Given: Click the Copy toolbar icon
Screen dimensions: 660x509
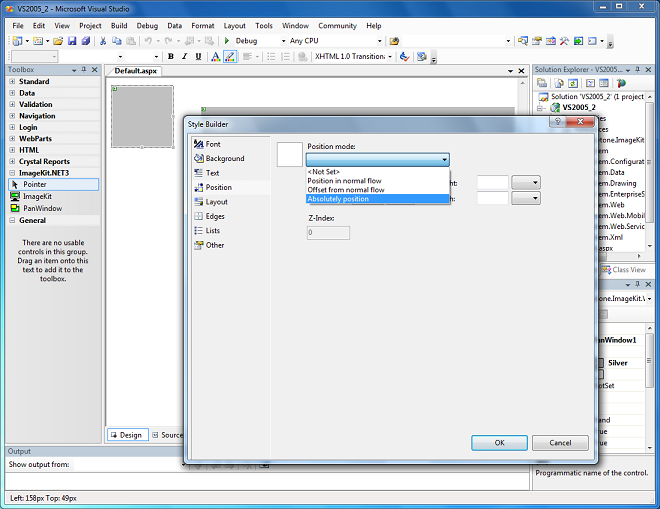Looking at the screenshot, I should click(x=117, y=41).
